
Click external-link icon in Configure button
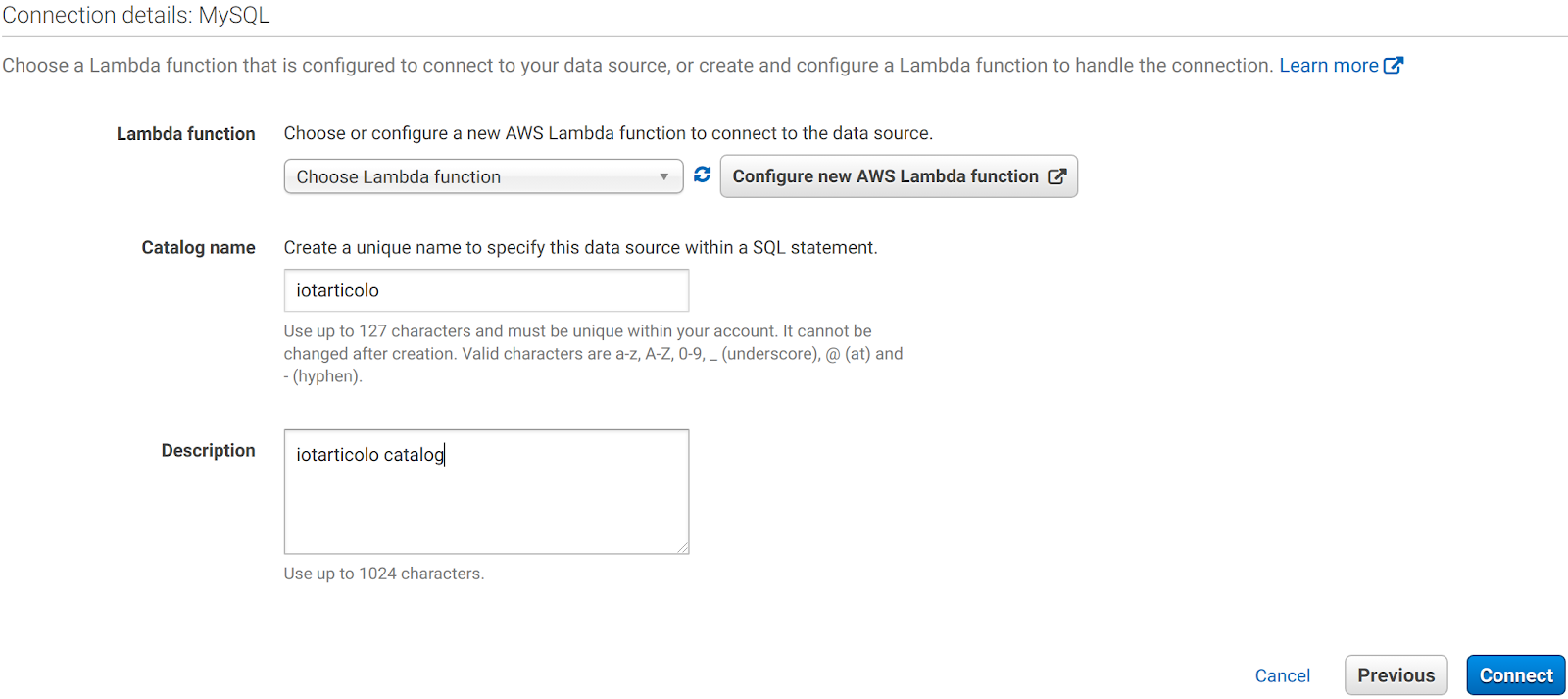click(x=1056, y=176)
